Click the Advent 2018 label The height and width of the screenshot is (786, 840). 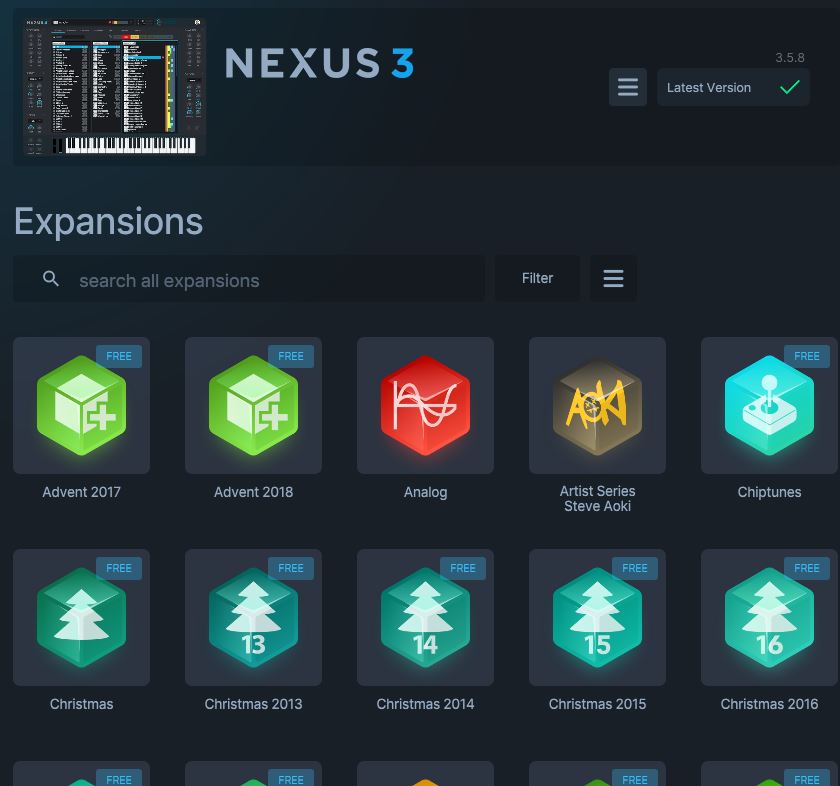[253, 492]
